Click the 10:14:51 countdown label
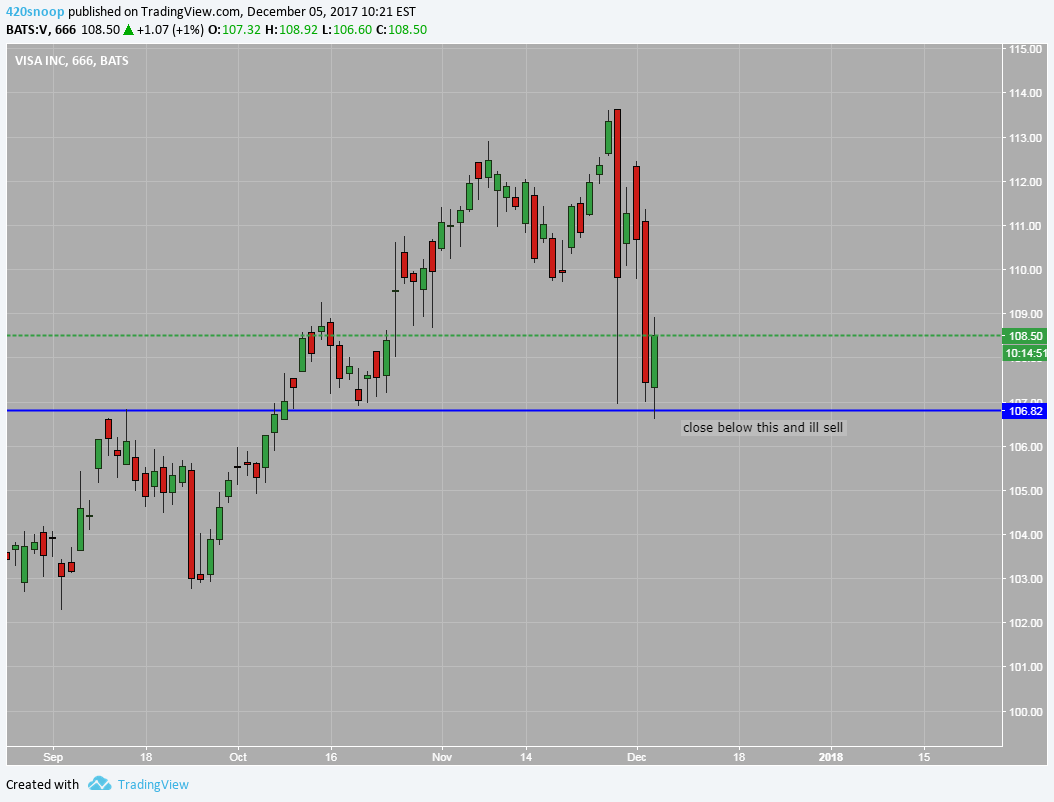 1025,353
